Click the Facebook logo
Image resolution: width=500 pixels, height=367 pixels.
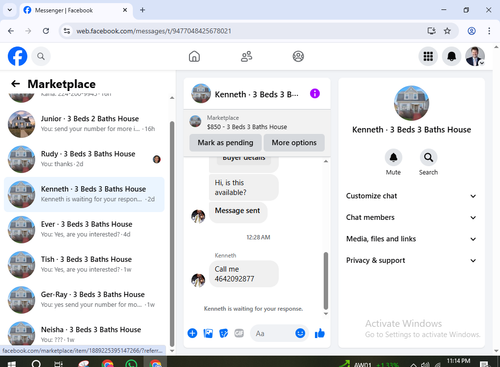17,56
